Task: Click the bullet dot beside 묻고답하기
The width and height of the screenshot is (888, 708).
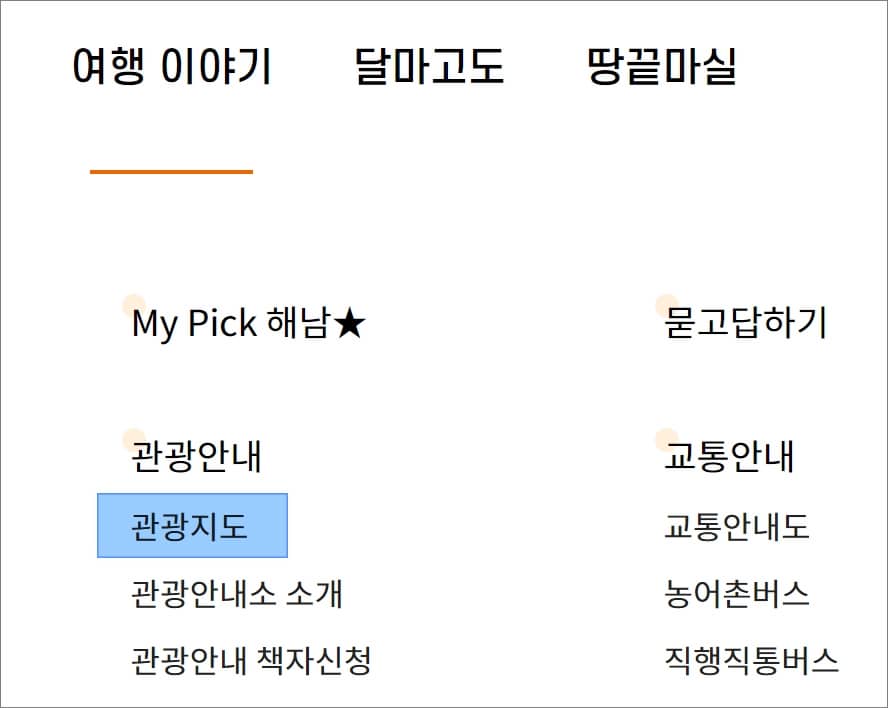Action: pyautogui.click(x=667, y=305)
